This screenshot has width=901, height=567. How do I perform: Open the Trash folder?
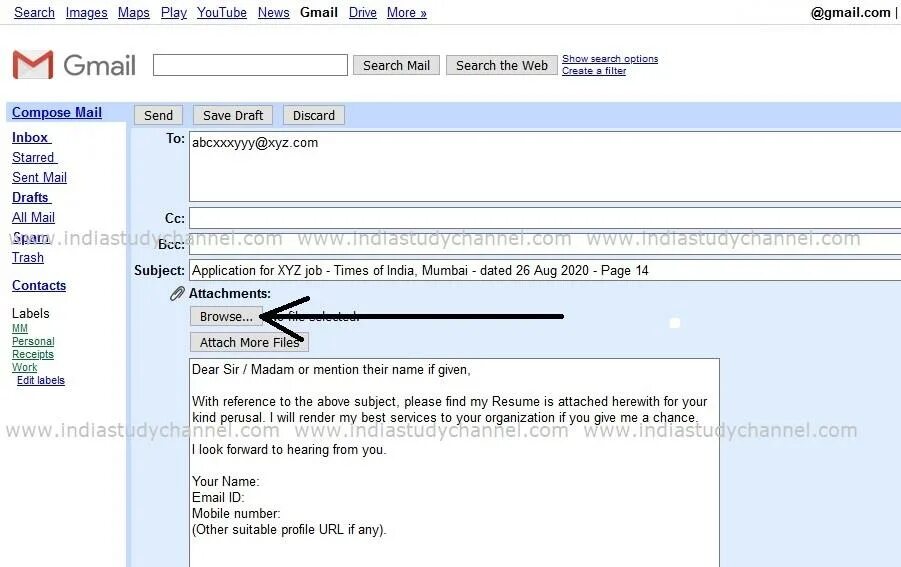pos(28,257)
